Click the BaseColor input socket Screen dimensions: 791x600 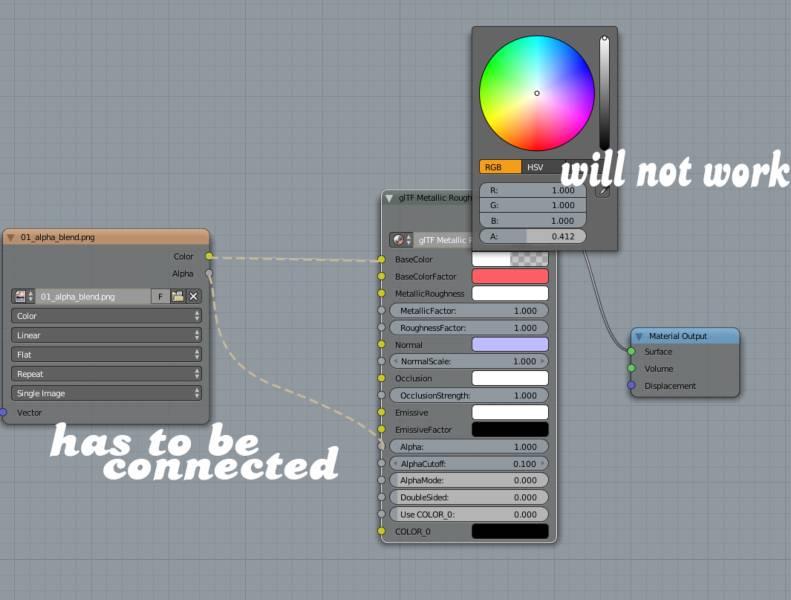(x=381, y=259)
